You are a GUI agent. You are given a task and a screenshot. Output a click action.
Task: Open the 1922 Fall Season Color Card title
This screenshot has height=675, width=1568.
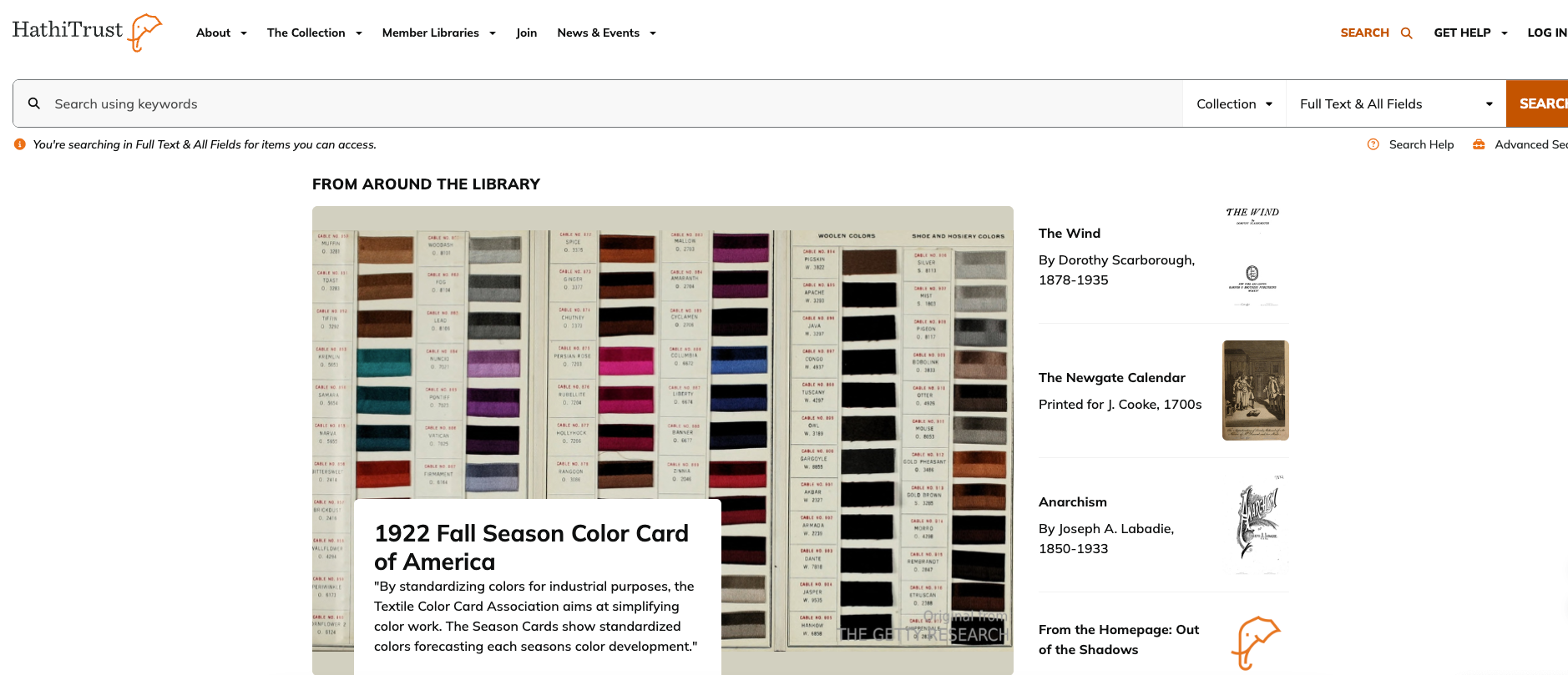pyautogui.click(x=531, y=547)
